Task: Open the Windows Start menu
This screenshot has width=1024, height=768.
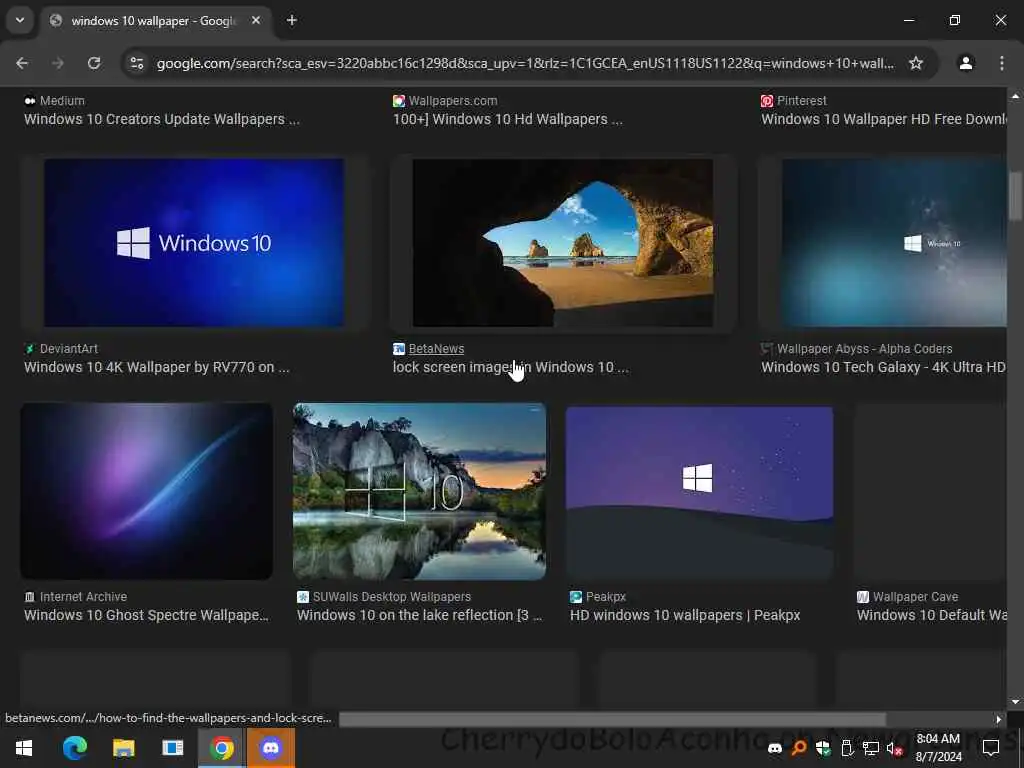Action: pos(24,748)
